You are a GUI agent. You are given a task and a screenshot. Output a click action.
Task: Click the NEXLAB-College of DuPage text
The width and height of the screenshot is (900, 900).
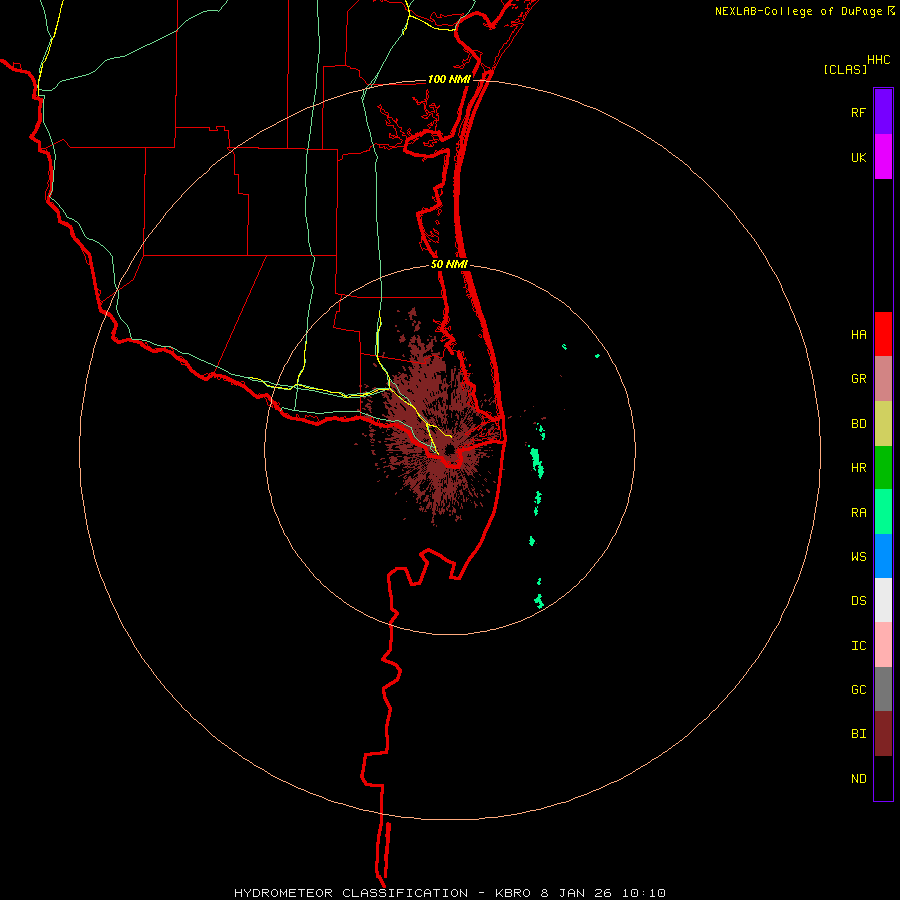click(x=798, y=11)
